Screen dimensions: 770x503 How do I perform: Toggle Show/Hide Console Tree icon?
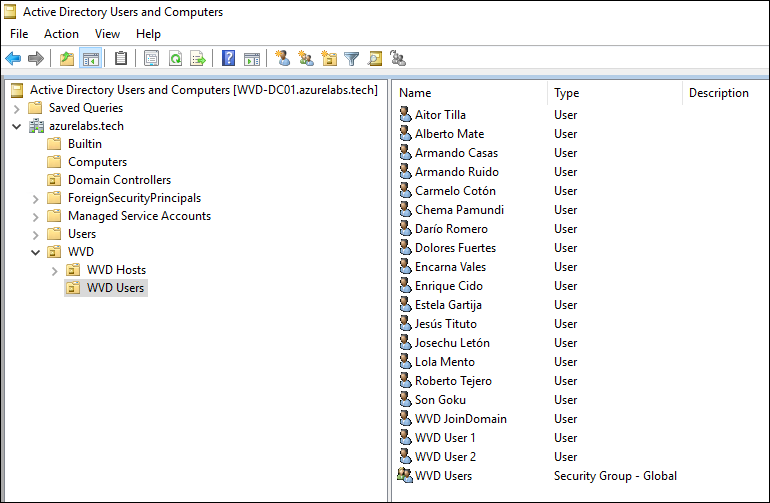click(x=91, y=59)
